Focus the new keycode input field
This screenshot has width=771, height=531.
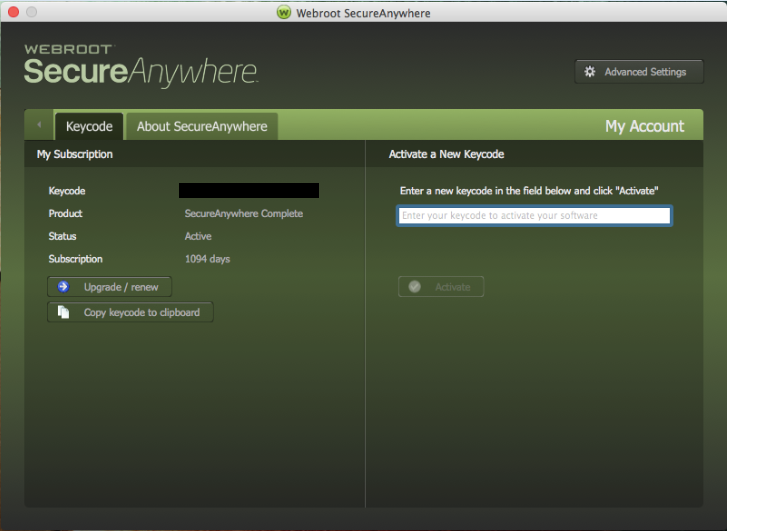[x=534, y=215]
